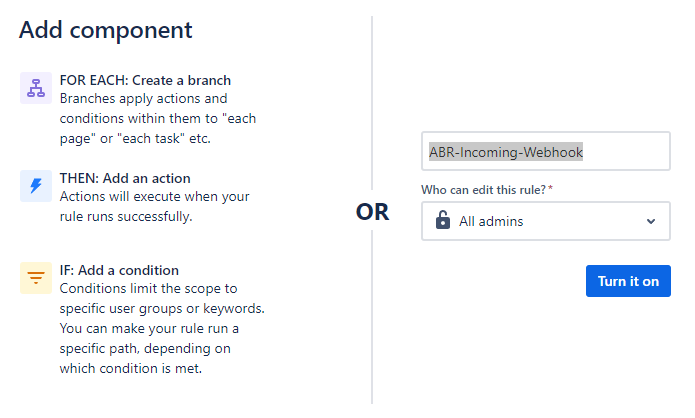Choose 'IF: Add a condition' option

(x=119, y=270)
